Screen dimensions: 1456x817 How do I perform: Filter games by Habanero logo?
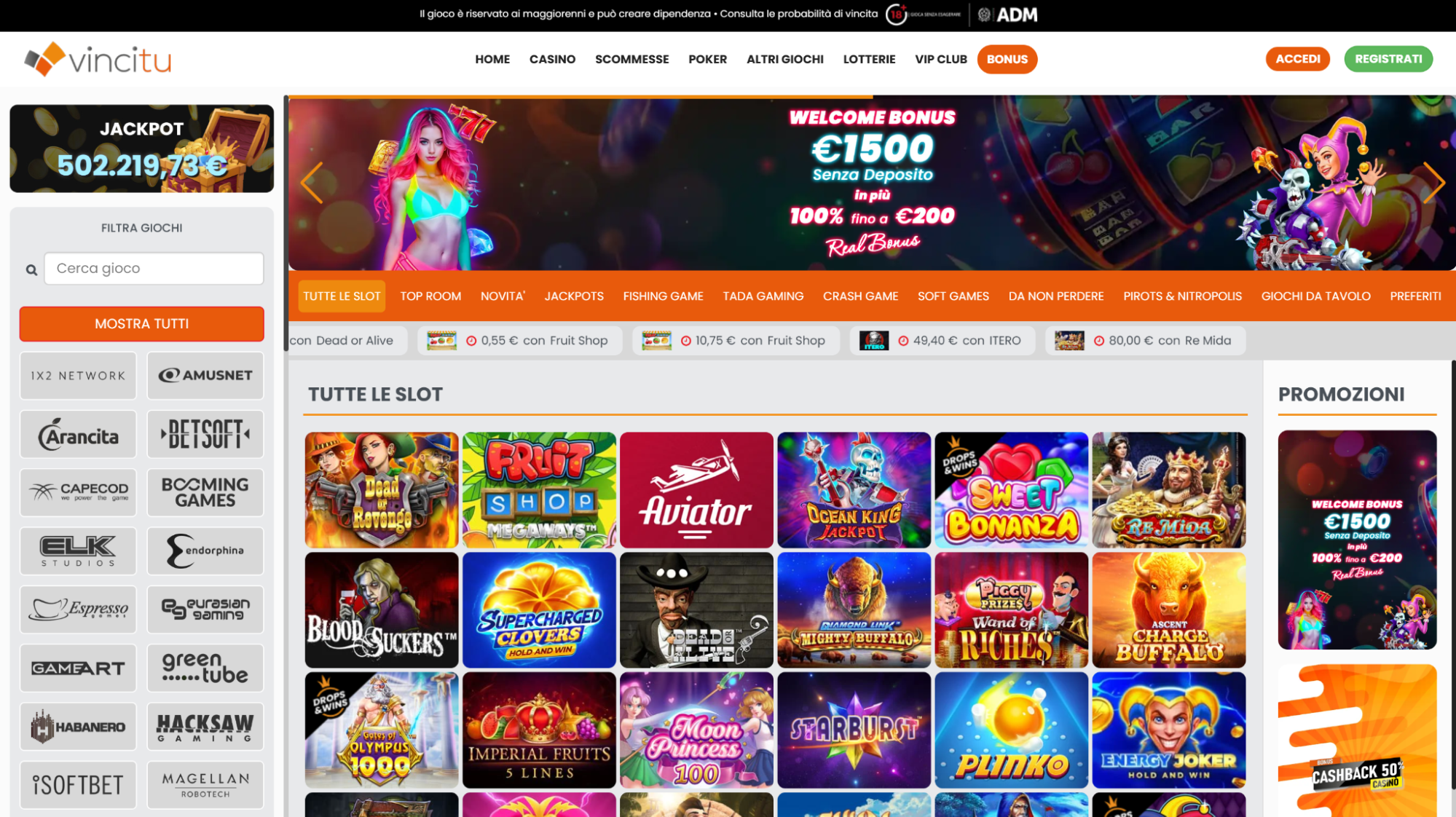point(78,727)
